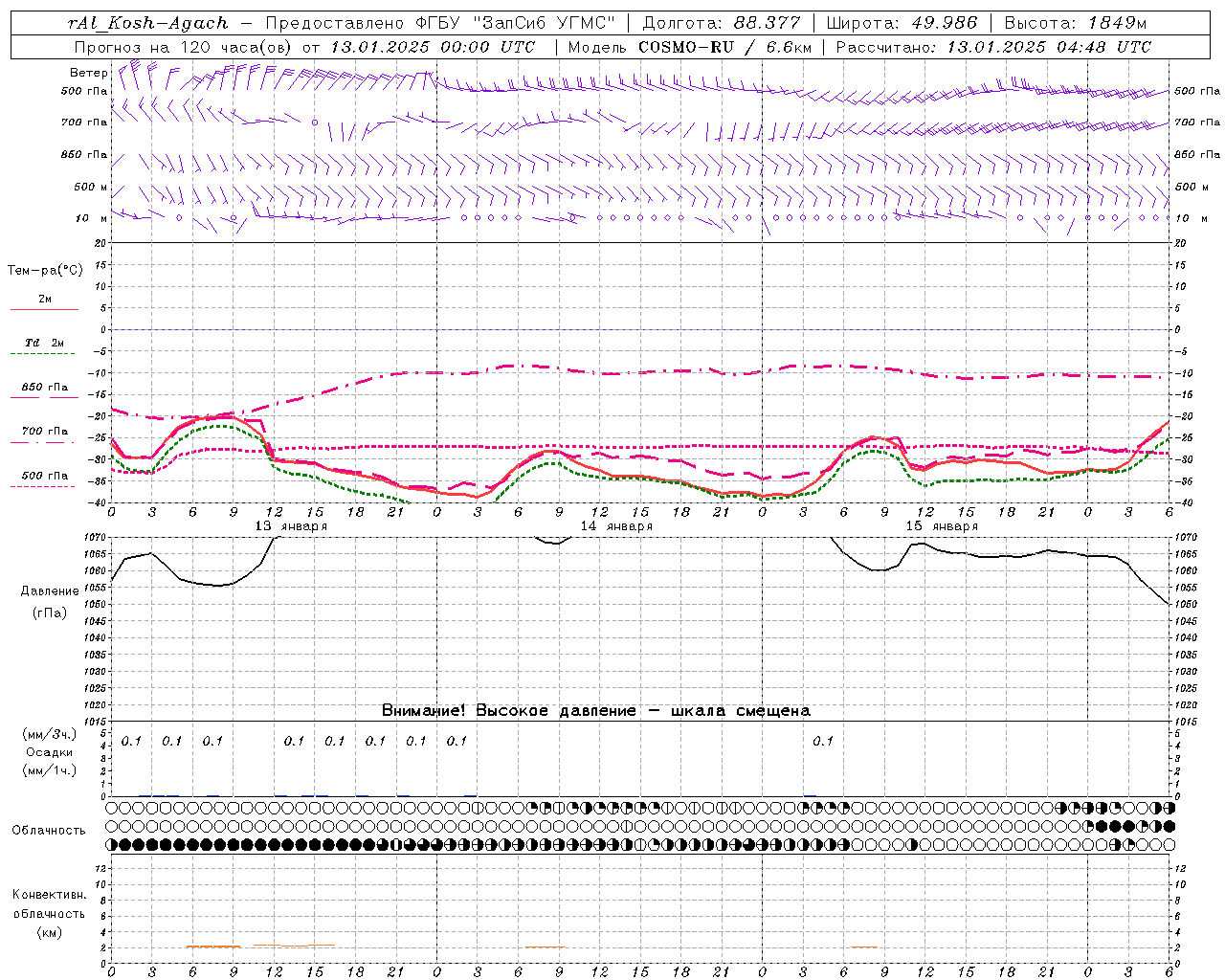Select the text Предоставлено ФГБУ "ЗапСиб УГМС"
Image resolution: width=1225 pixels, height=980 pixels.
(439, 23)
